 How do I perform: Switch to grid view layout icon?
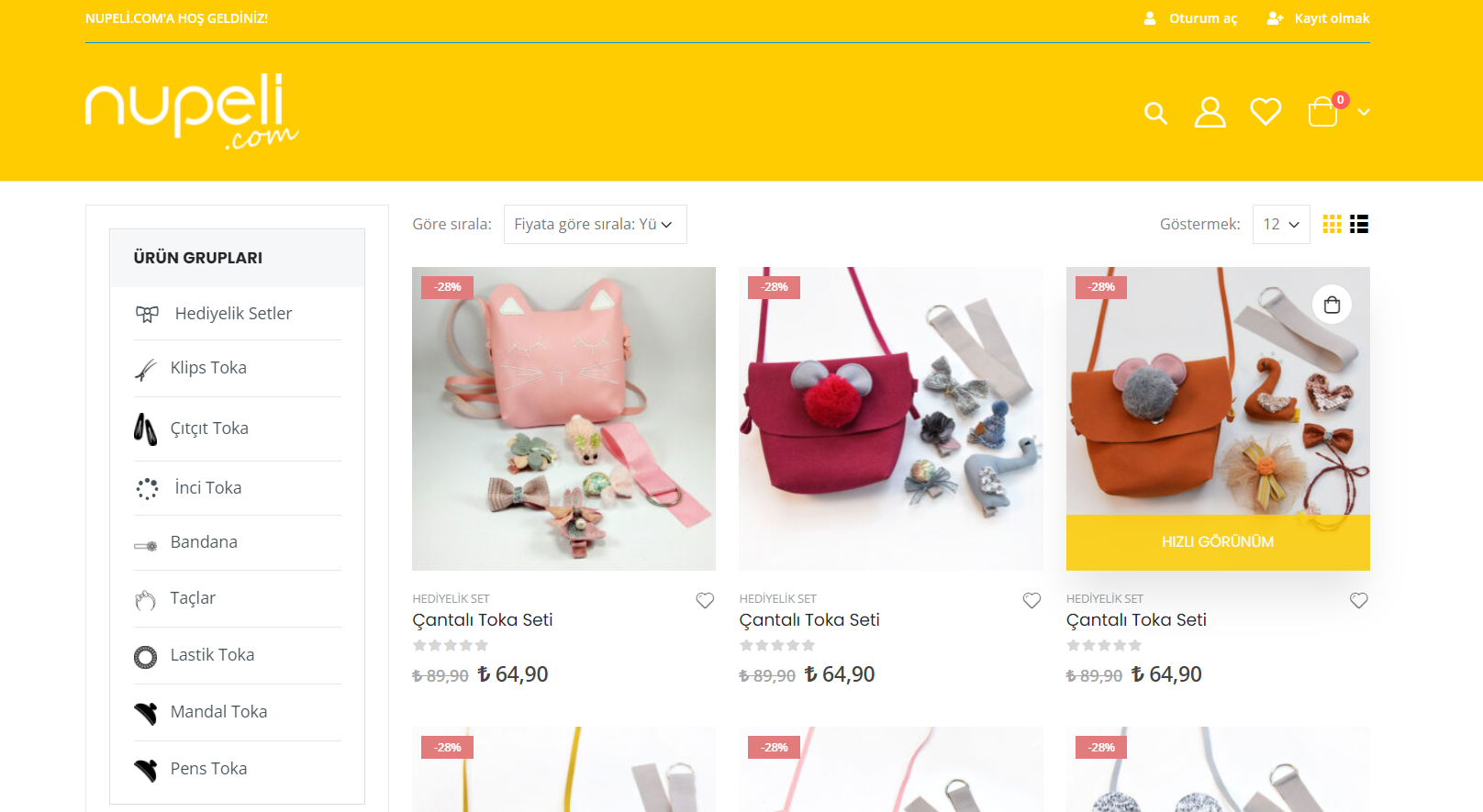coord(1332,224)
